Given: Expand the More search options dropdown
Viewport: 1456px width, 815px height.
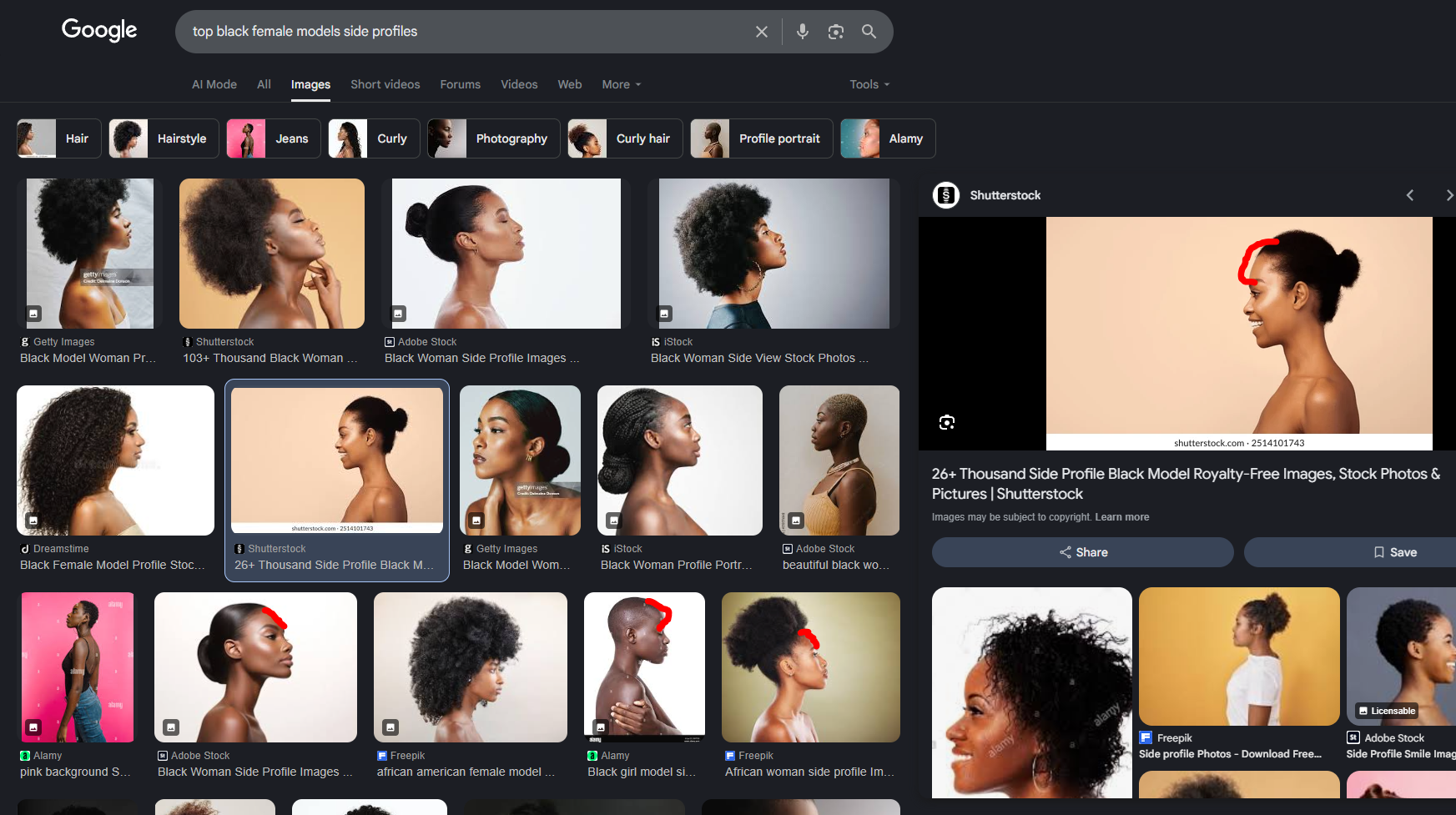Looking at the screenshot, I should (x=622, y=84).
